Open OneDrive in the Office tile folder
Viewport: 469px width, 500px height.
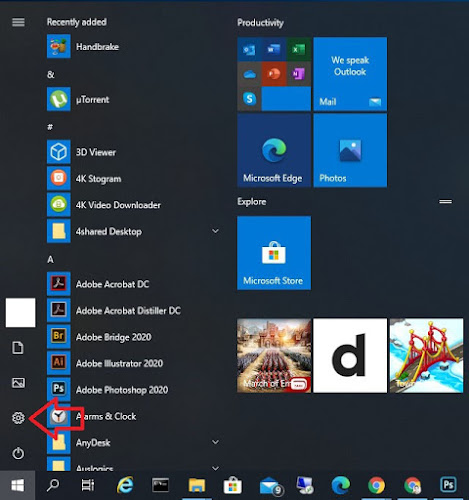pos(249,74)
